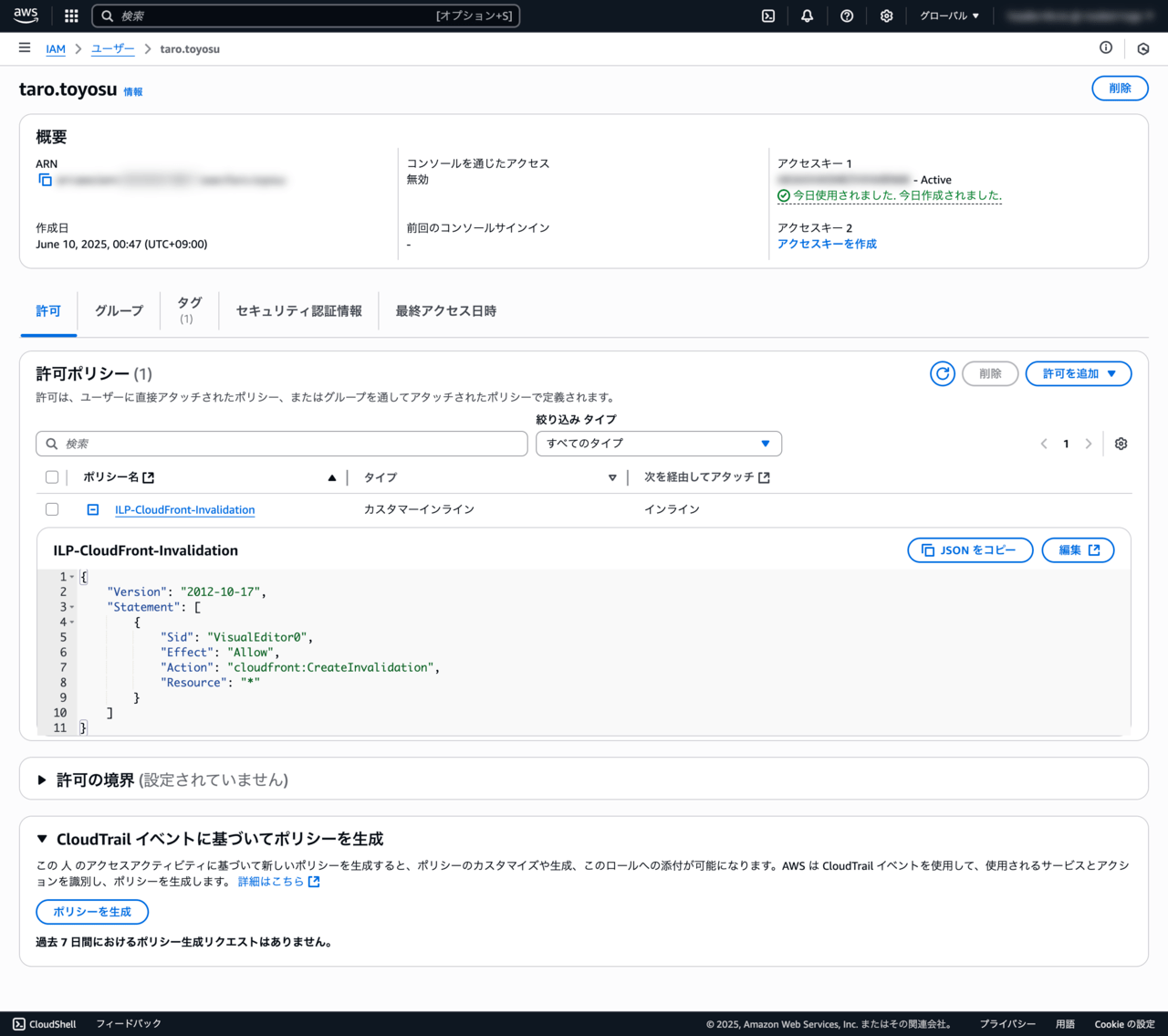
Task: Open the help question mark icon
Action: 847,16
